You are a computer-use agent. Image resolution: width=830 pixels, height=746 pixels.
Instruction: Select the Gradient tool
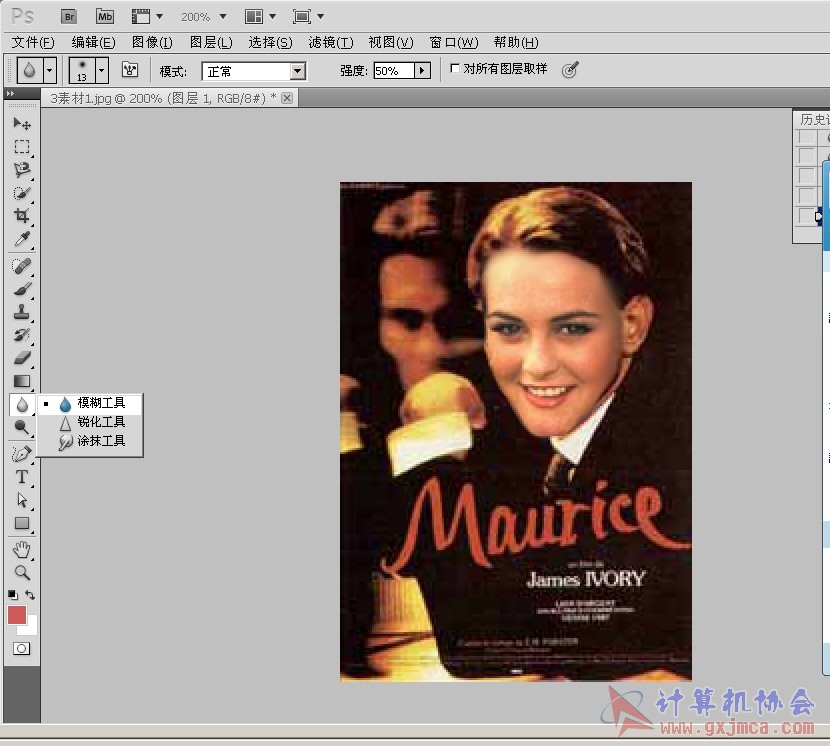(x=22, y=381)
